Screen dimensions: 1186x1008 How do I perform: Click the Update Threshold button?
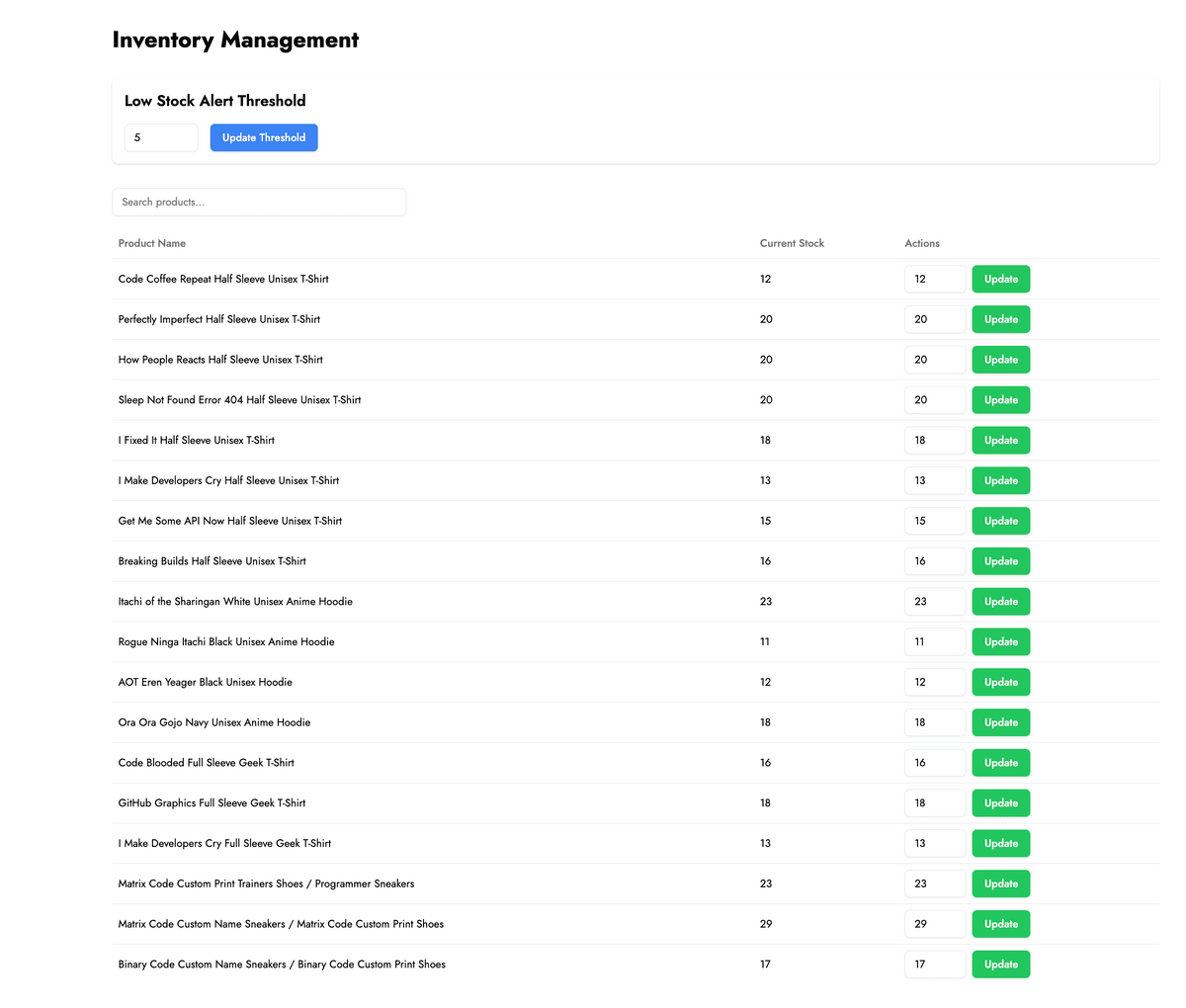(264, 137)
